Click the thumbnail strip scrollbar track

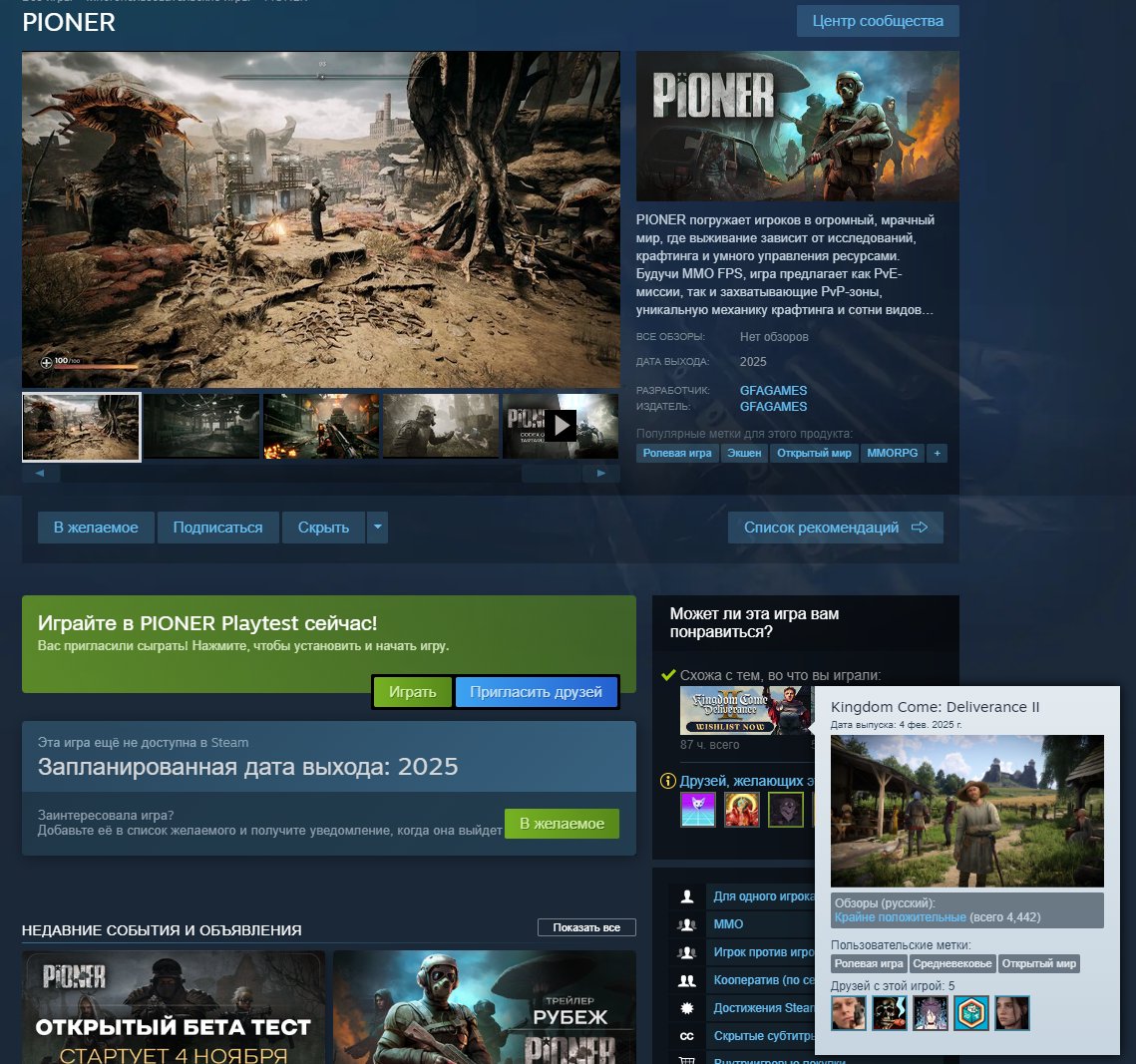321,473
